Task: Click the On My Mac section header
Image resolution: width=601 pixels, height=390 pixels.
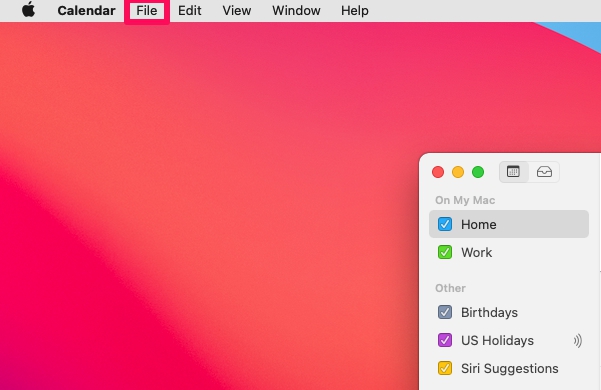Action: [465, 200]
